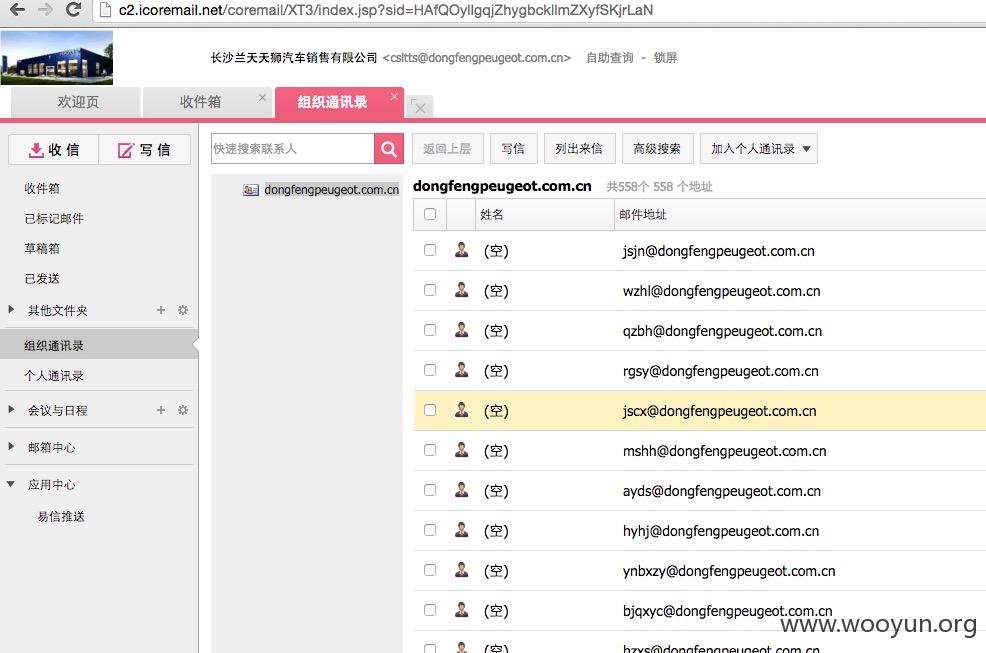Click the 收信 receive mail button
Screen dimensions: 986x653
click(x=53, y=150)
